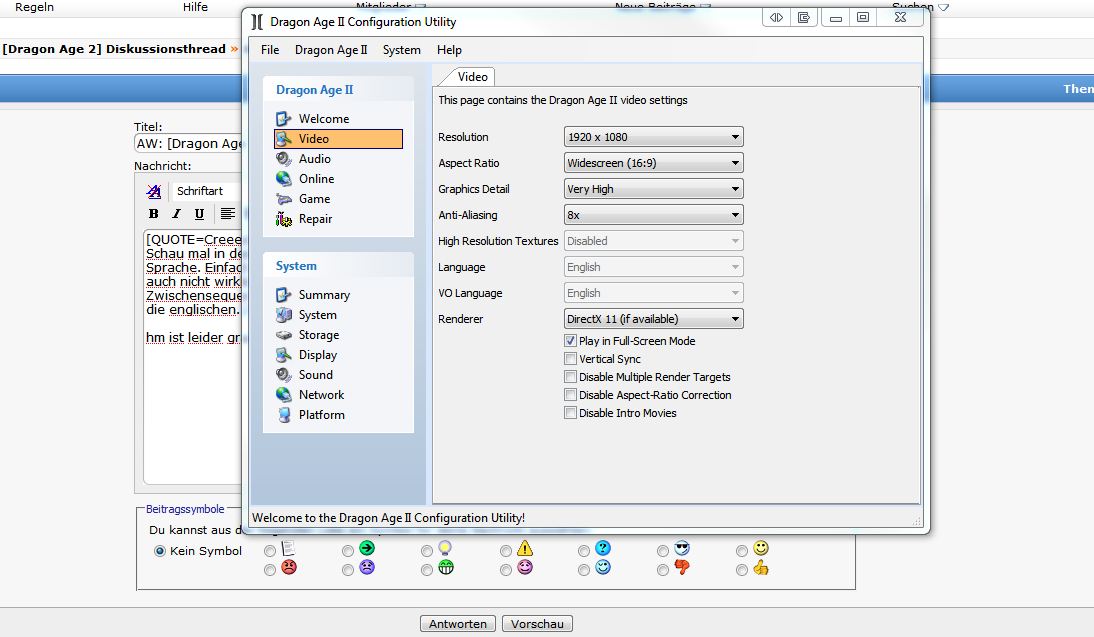
Task: Choose the yellow smiley face post symbol
Action: tap(742, 551)
